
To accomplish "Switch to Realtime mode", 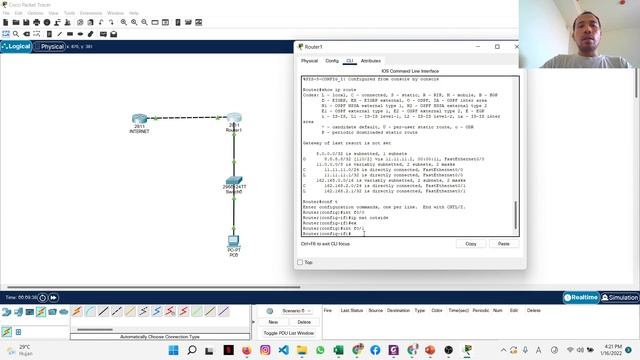I will tap(581, 298).
